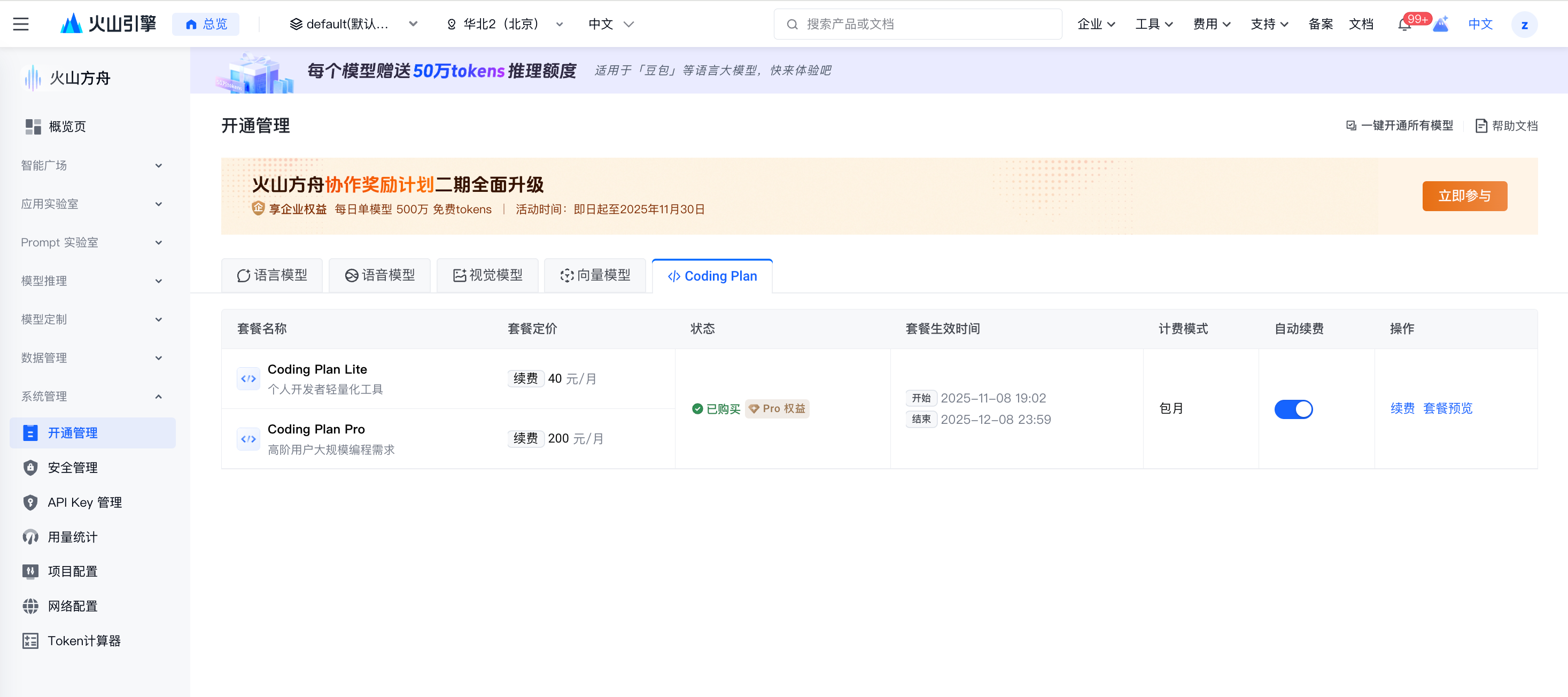The width and height of the screenshot is (1568, 697).
Task: Open API Key 管理 shield icon
Action: [x=30, y=502]
